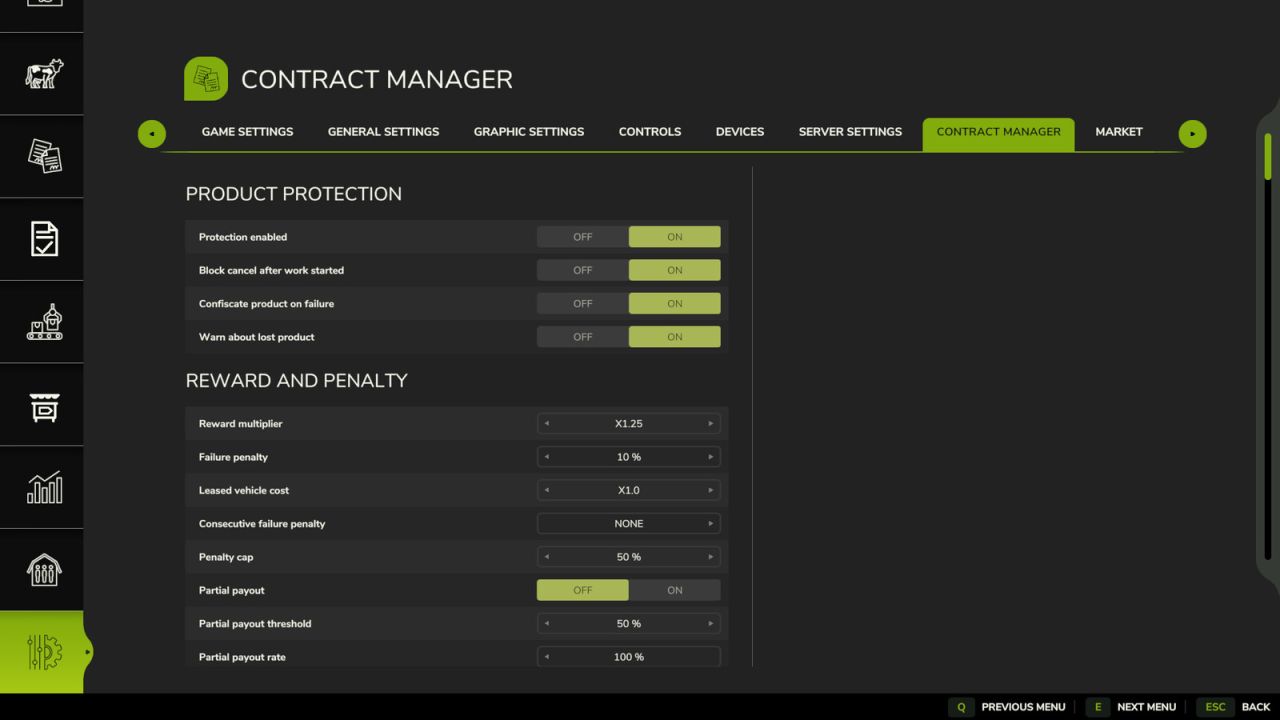
Task: Click the 10 % Failure penalty value
Action: tap(629, 457)
